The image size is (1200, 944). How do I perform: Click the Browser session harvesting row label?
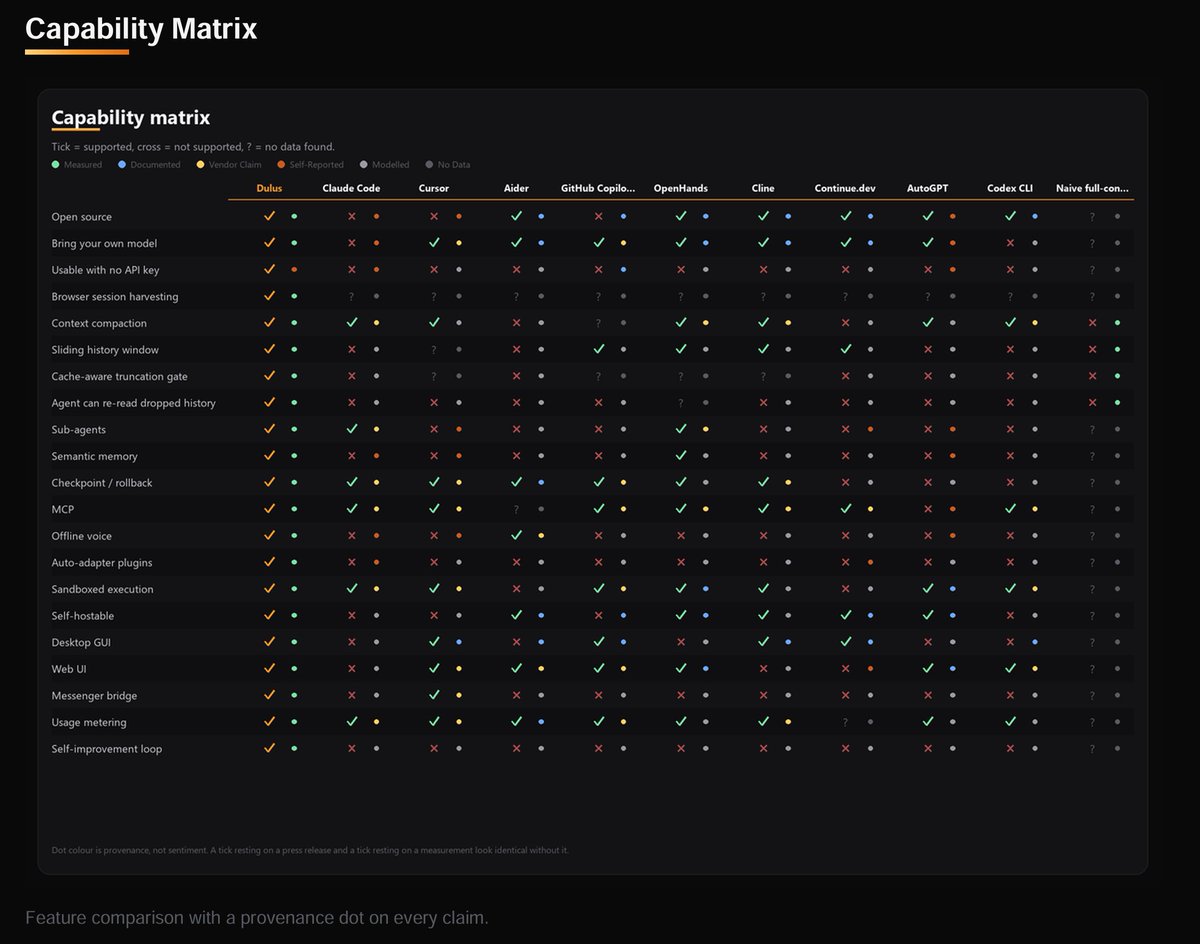coord(115,296)
